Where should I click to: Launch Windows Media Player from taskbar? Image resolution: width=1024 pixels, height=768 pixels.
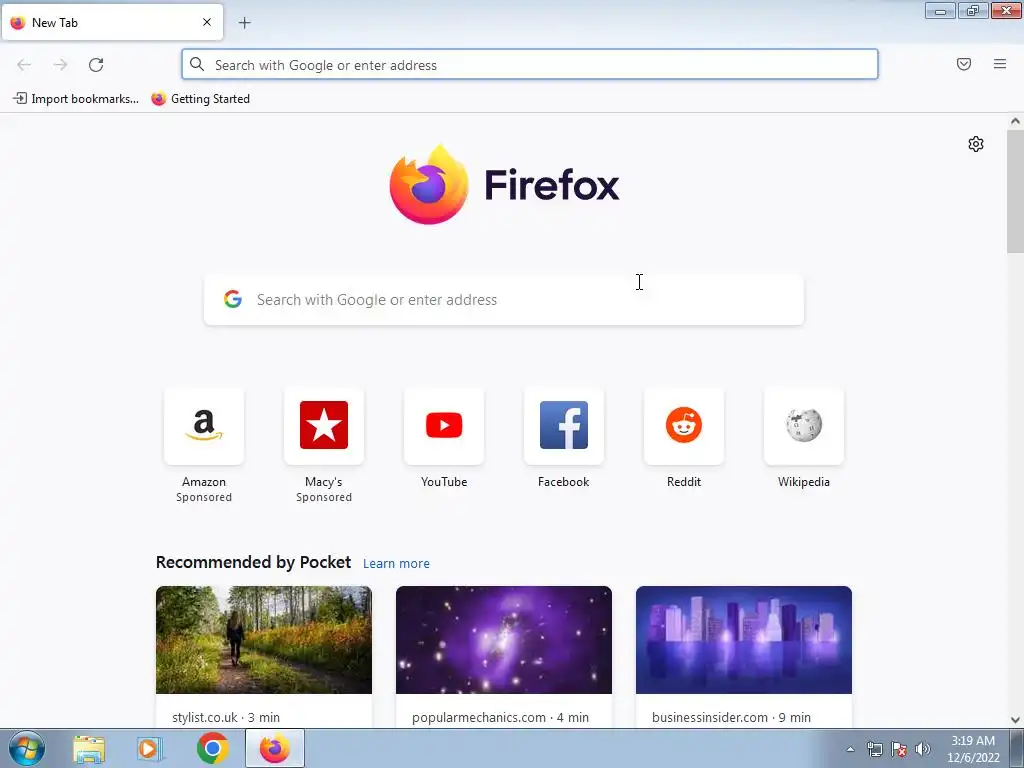click(150, 749)
